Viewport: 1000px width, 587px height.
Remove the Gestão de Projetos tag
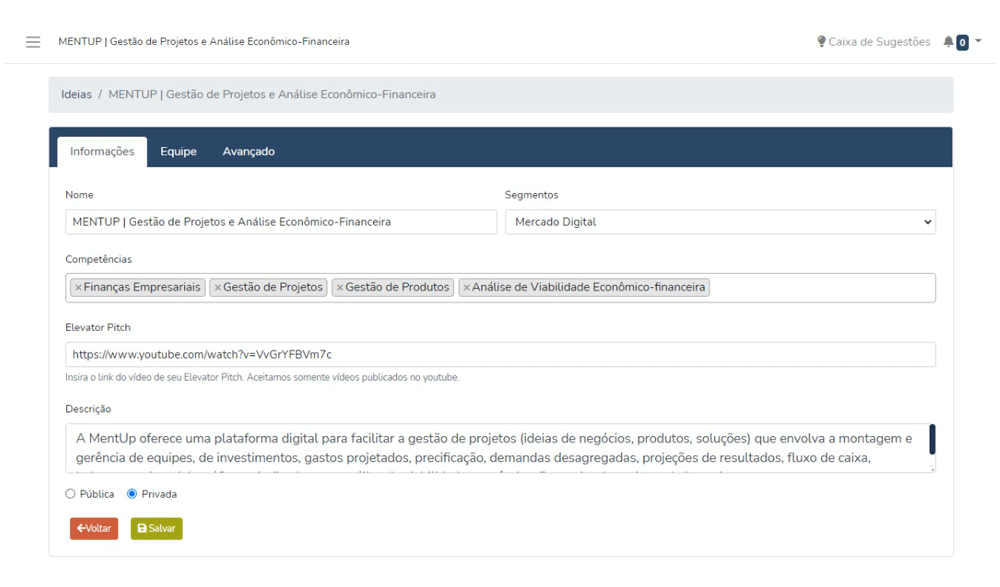[217, 288]
